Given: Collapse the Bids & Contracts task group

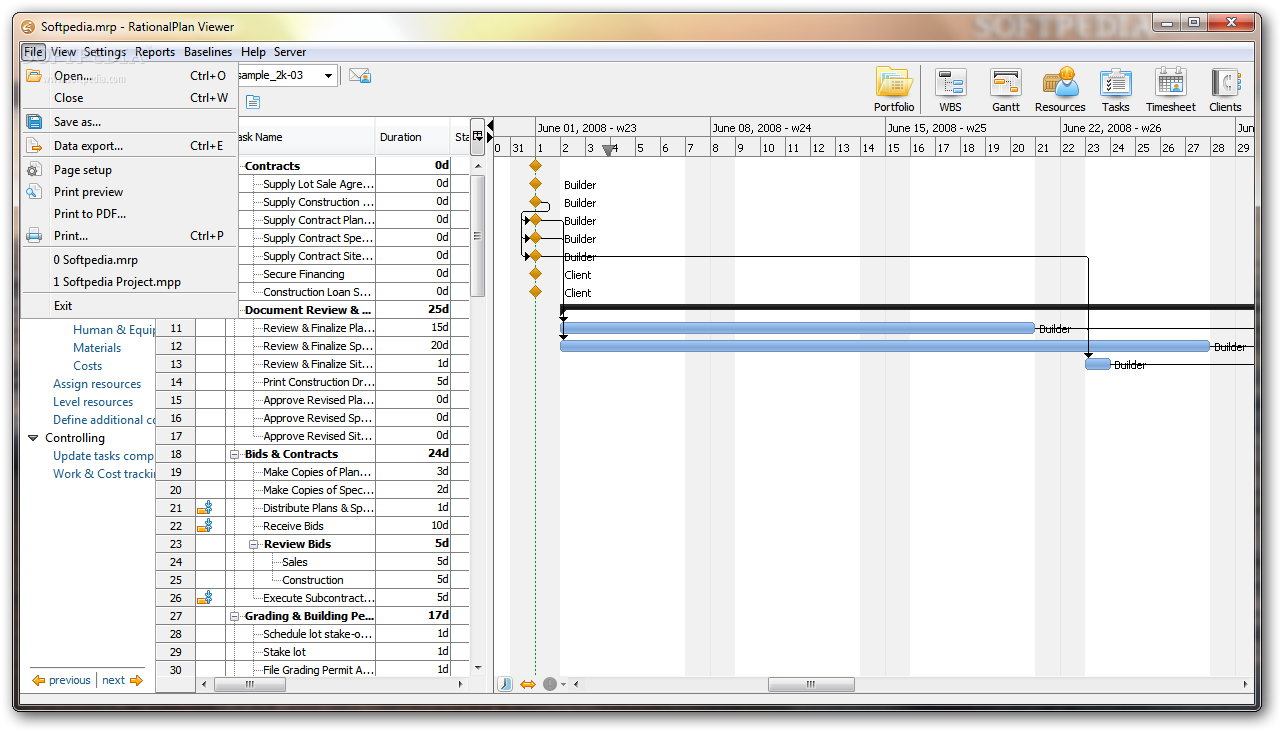Looking at the screenshot, I should [x=235, y=454].
